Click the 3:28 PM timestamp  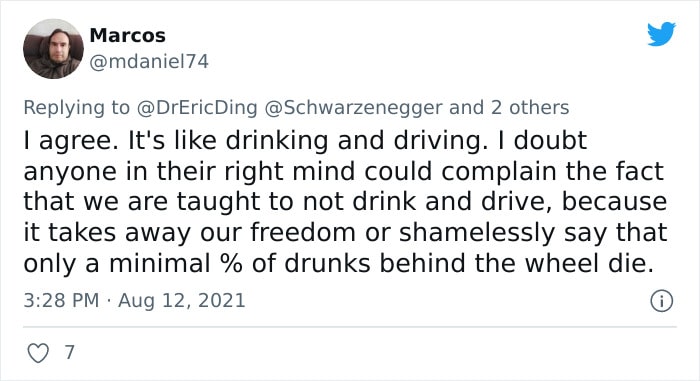[x=61, y=300]
